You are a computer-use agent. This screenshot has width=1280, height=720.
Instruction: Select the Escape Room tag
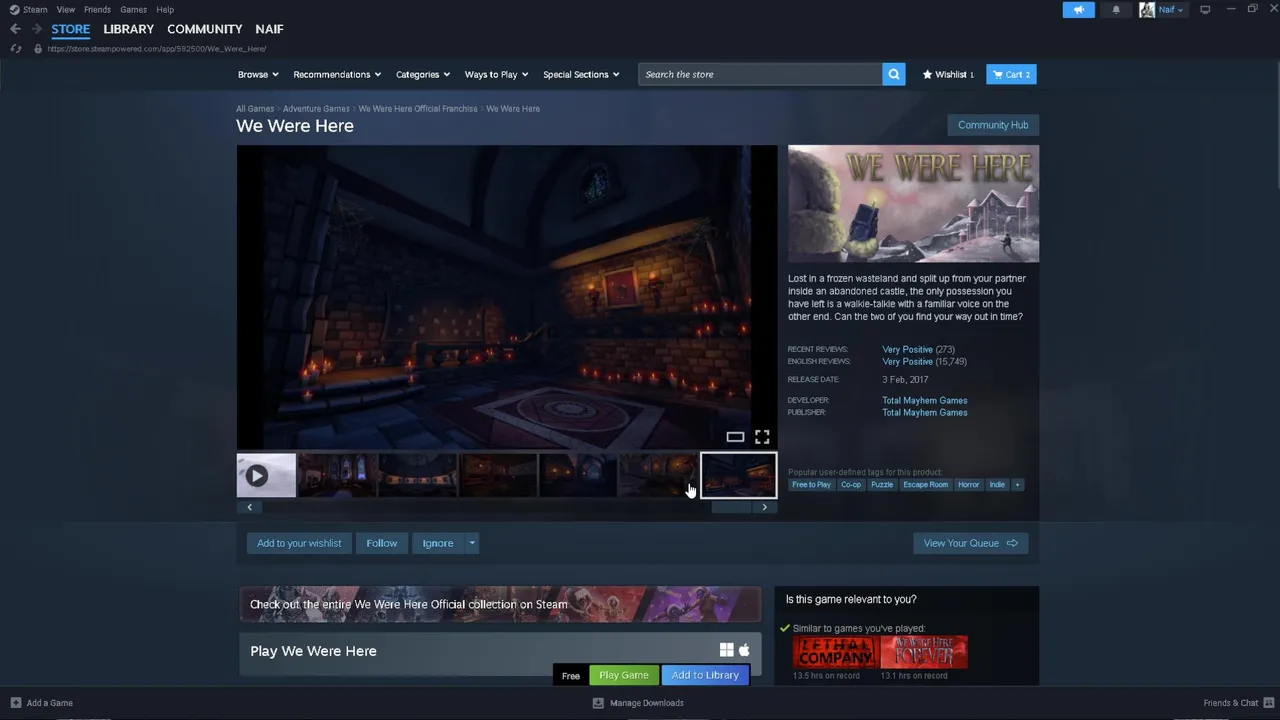[925, 485]
